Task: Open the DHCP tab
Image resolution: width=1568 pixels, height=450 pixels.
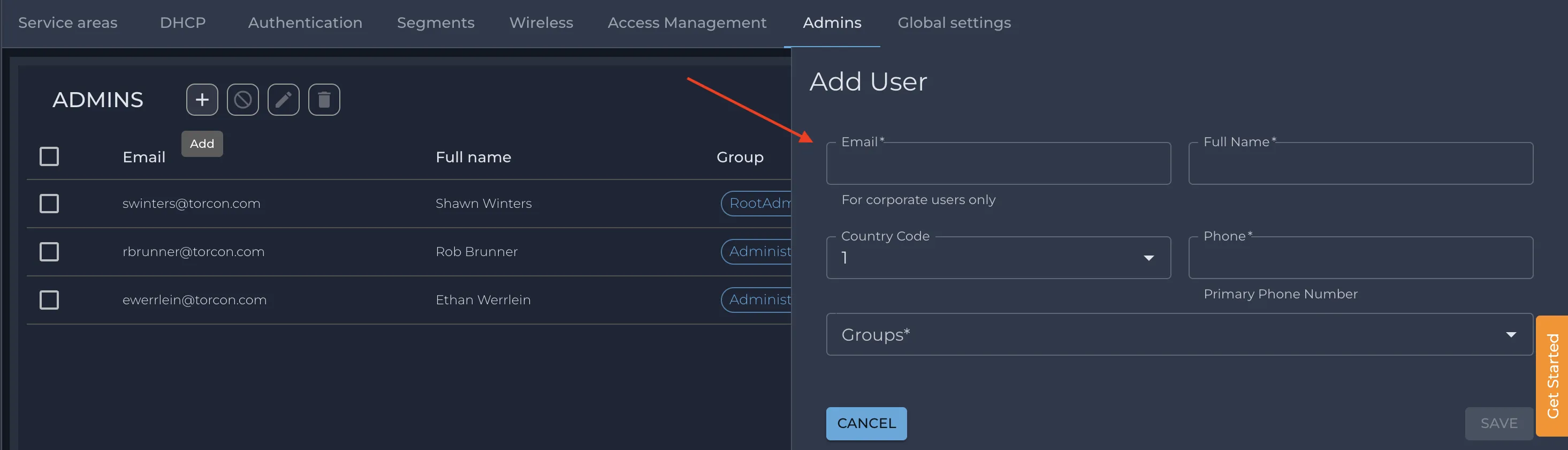Action: point(182,22)
